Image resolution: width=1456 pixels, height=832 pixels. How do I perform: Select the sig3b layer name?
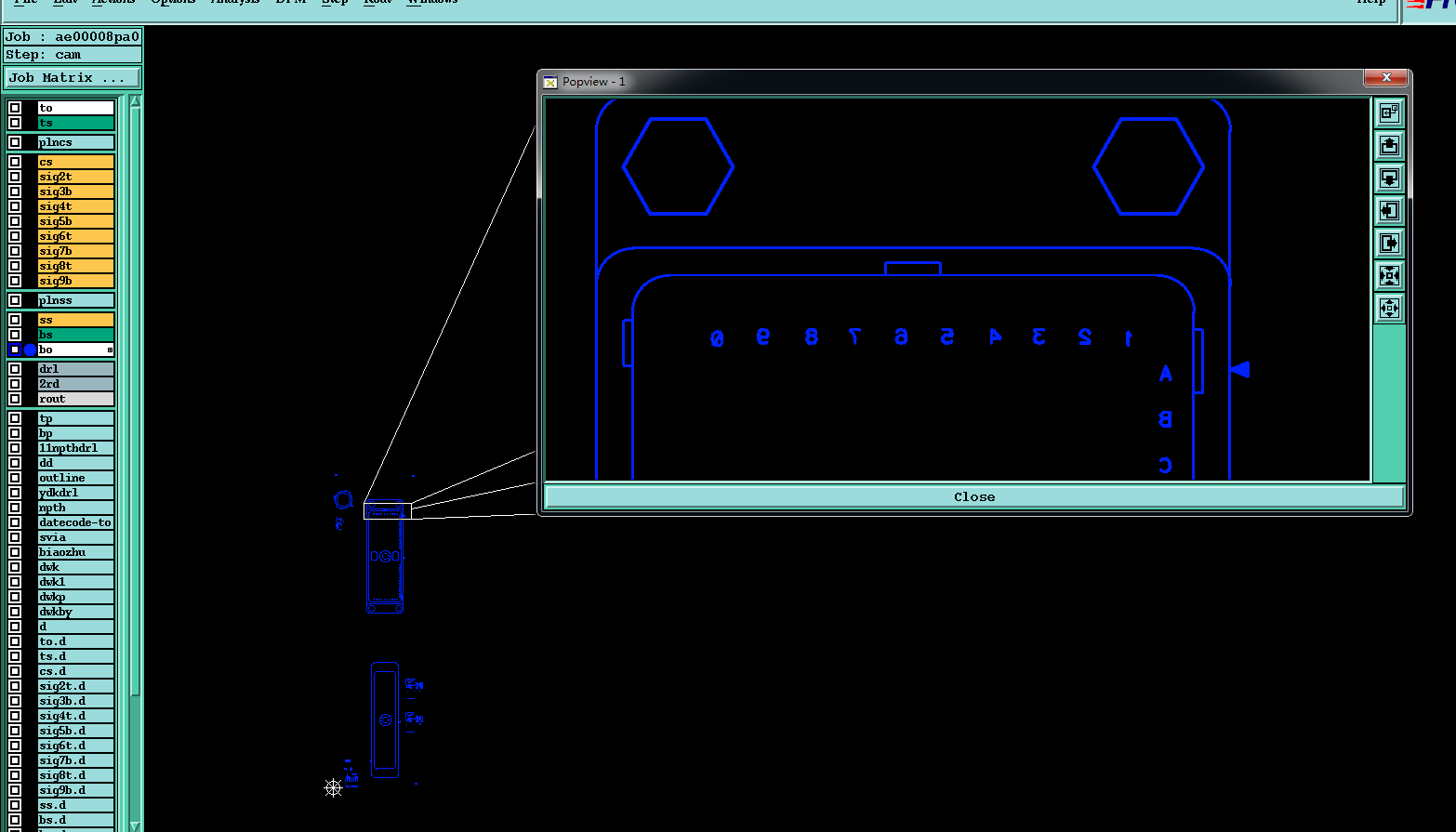[75, 191]
